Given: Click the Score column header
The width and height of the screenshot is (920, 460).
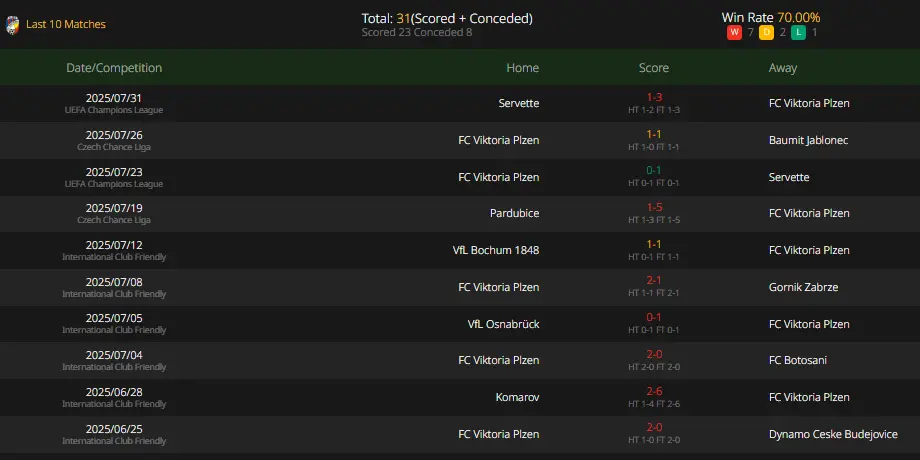Looking at the screenshot, I should click(x=654, y=67).
